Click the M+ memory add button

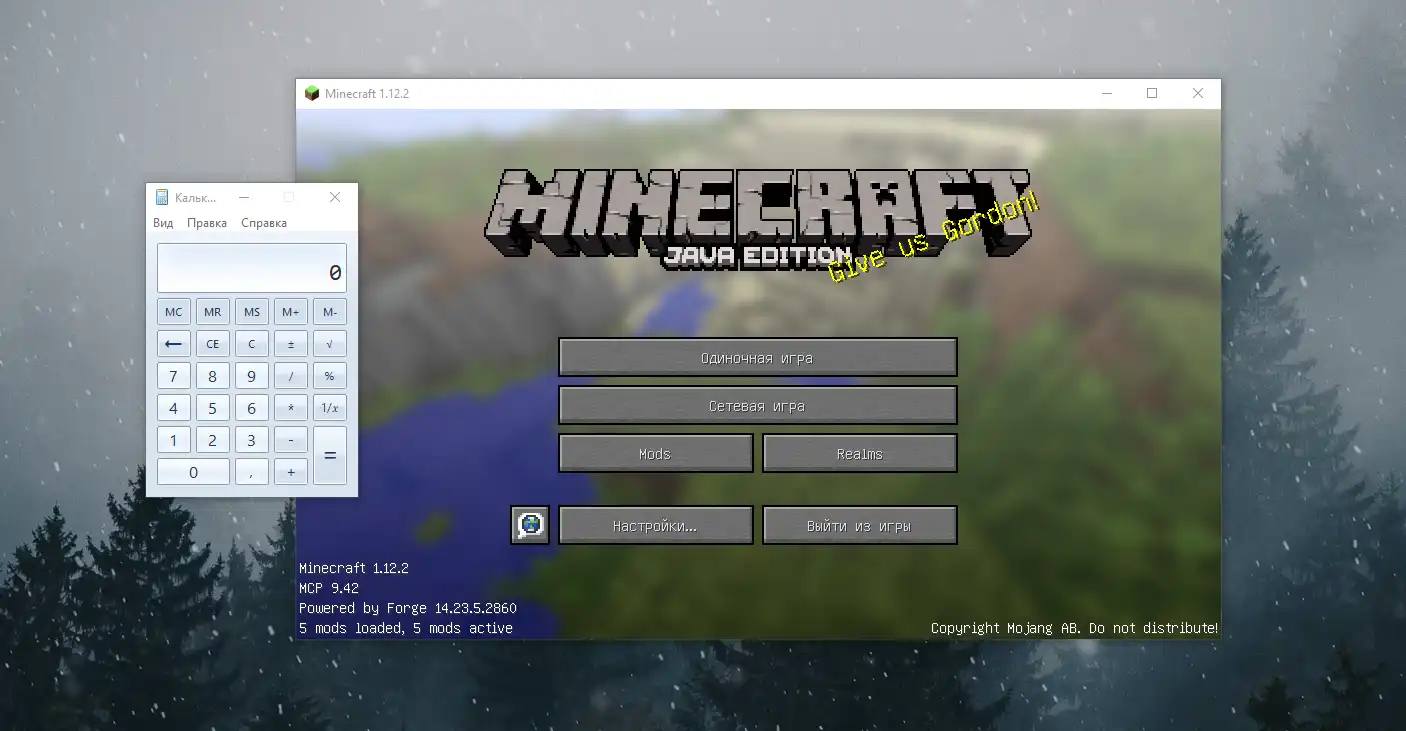(291, 312)
